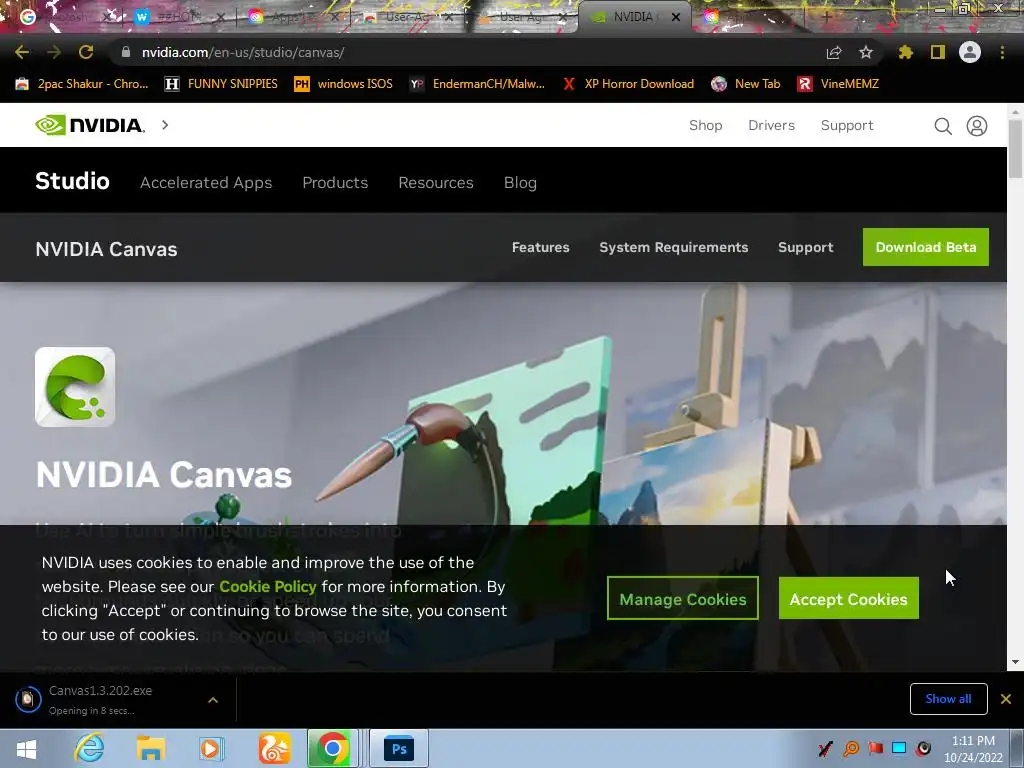Open Support link in top header
The height and width of the screenshot is (768, 1024).
(x=846, y=125)
